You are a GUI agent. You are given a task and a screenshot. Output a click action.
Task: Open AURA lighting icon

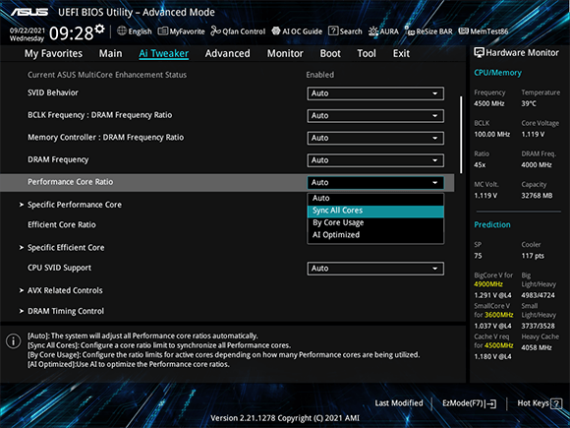coord(373,31)
